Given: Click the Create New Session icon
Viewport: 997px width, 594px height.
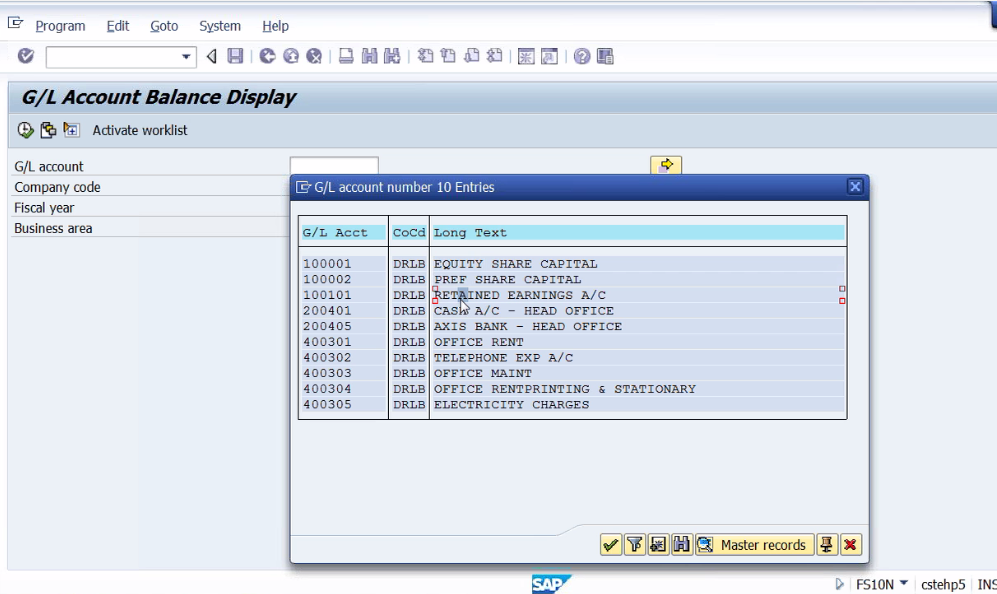Looking at the screenshot, I should tap(526, 57).
